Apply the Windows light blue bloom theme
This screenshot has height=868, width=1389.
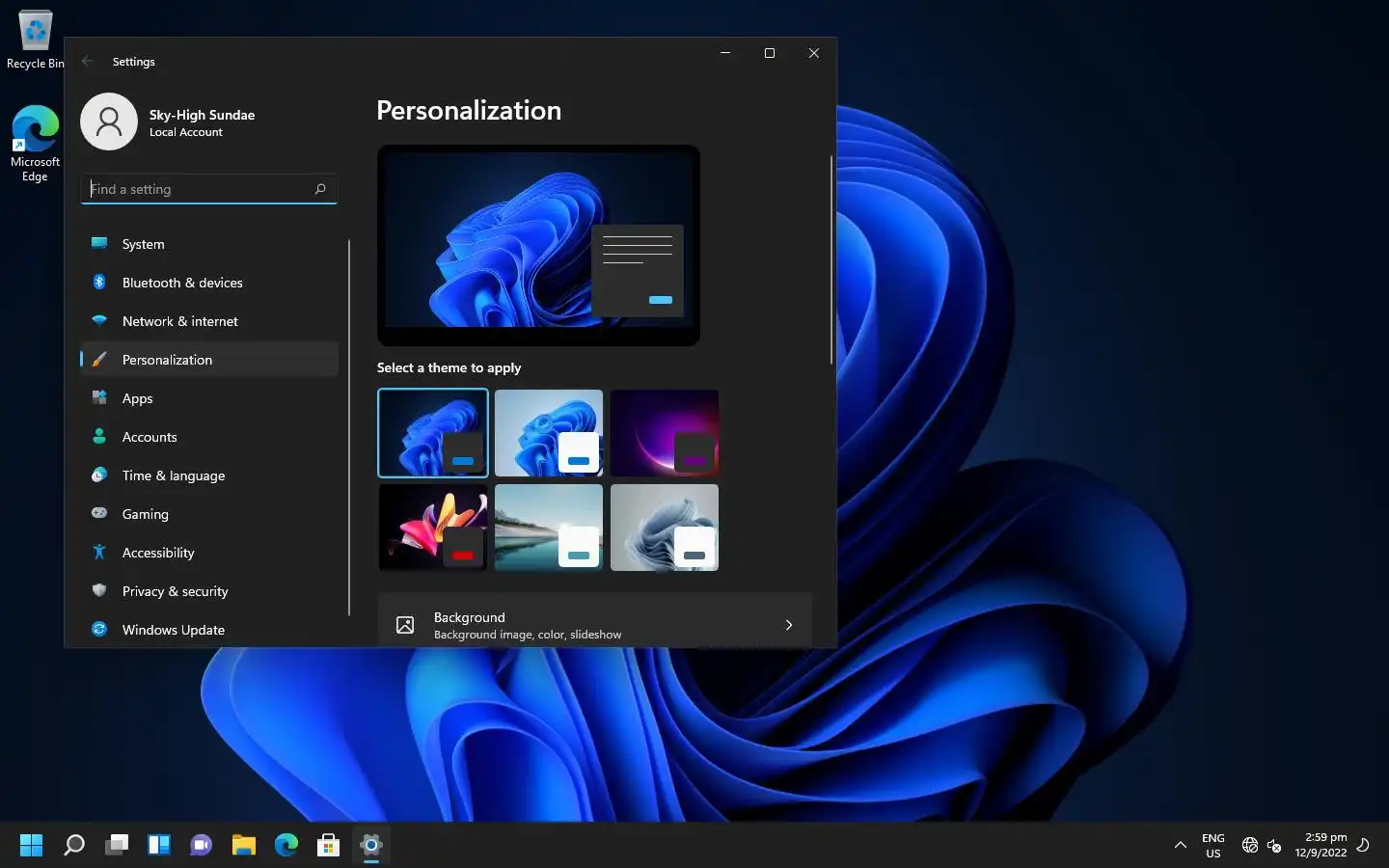click(x=549, y=433)
